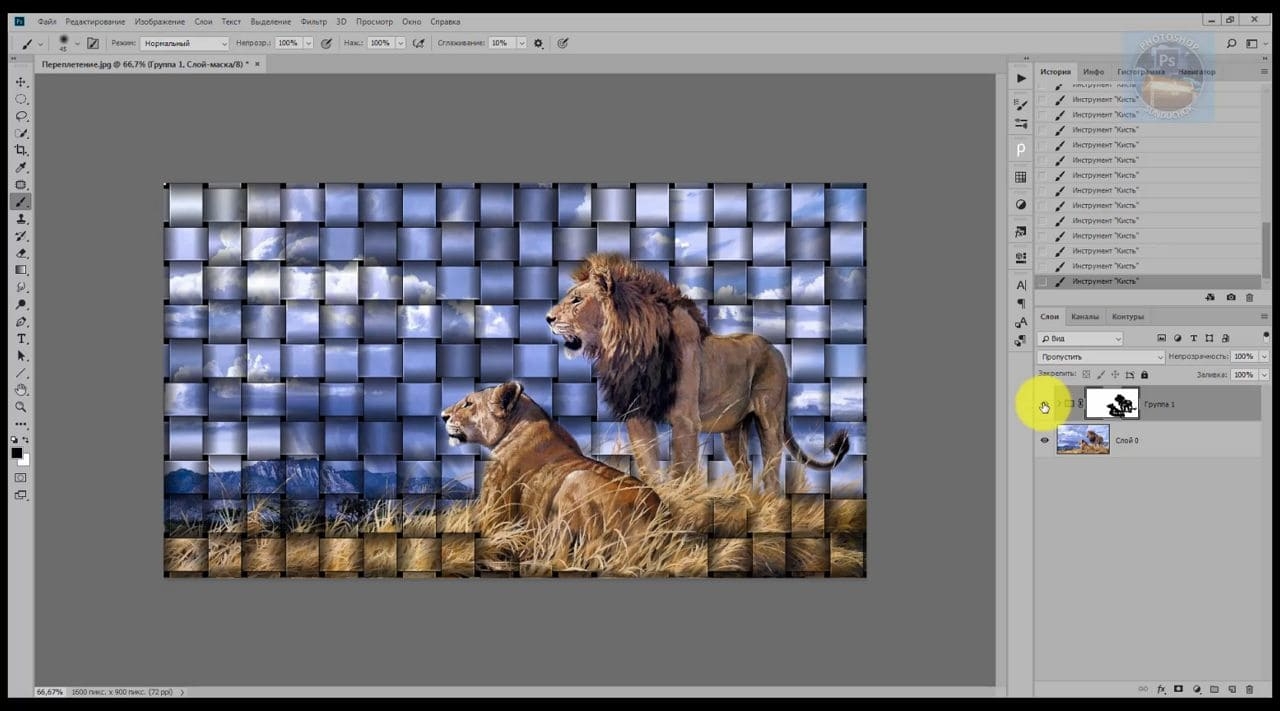Expand Заливка fill dropdown arrow
Image resolution: width=1280 pixels, height=711 pixels.
pos(1265,375)
